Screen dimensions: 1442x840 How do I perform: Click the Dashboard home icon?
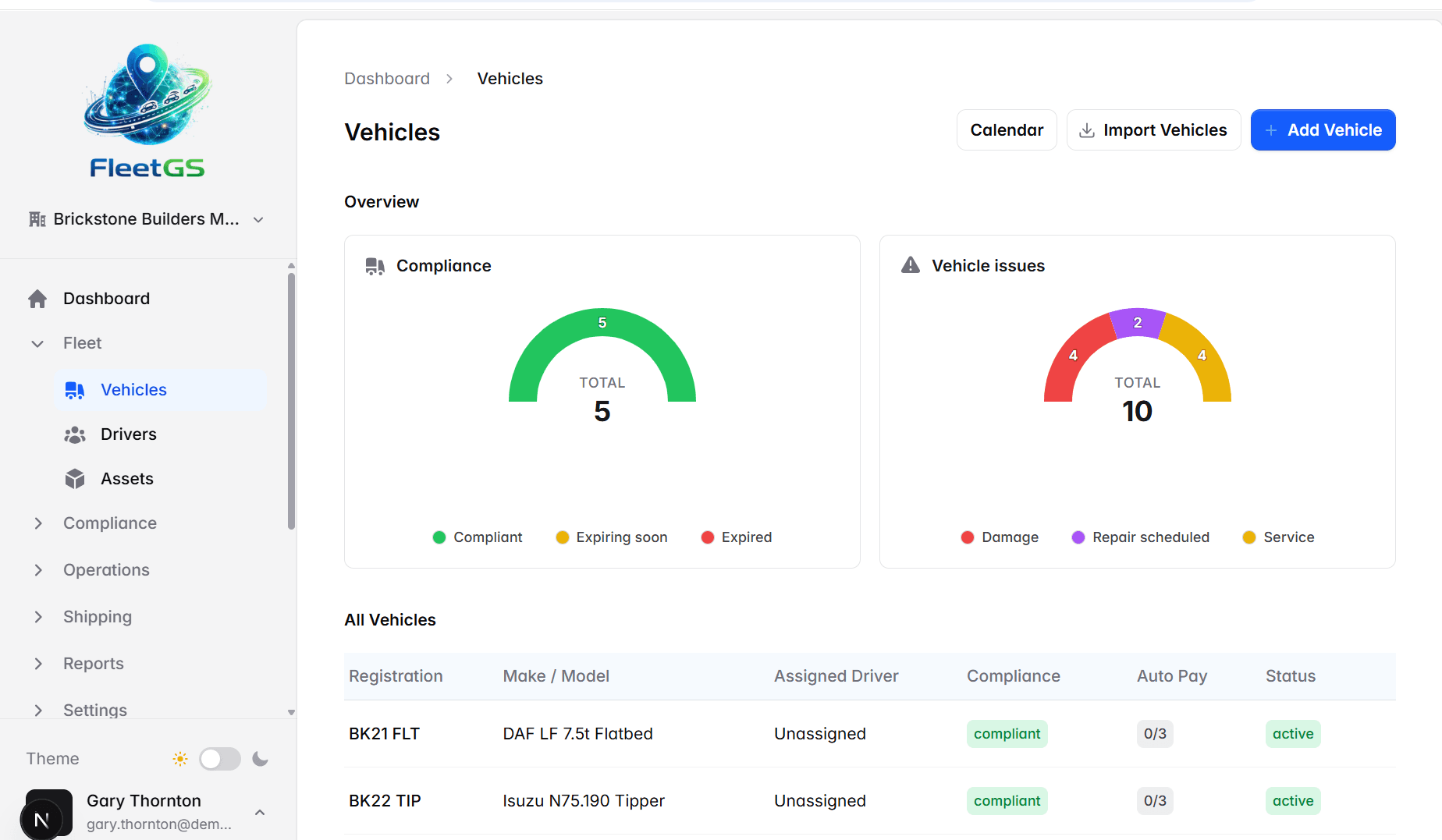(x=37, y=299)
